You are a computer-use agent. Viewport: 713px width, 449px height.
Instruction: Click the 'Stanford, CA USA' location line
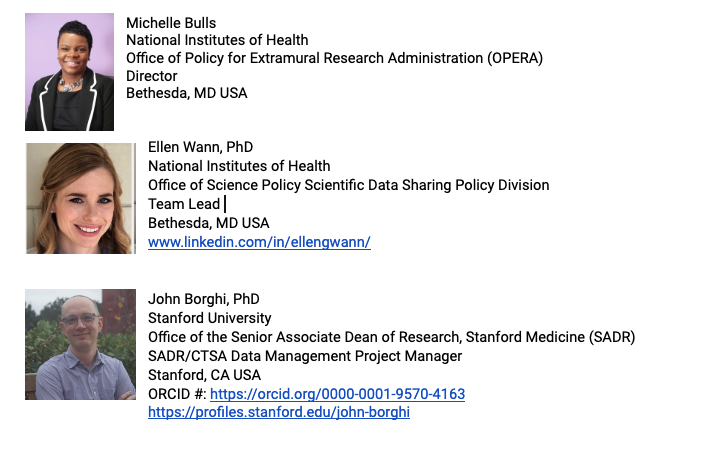tap(205, 375)
